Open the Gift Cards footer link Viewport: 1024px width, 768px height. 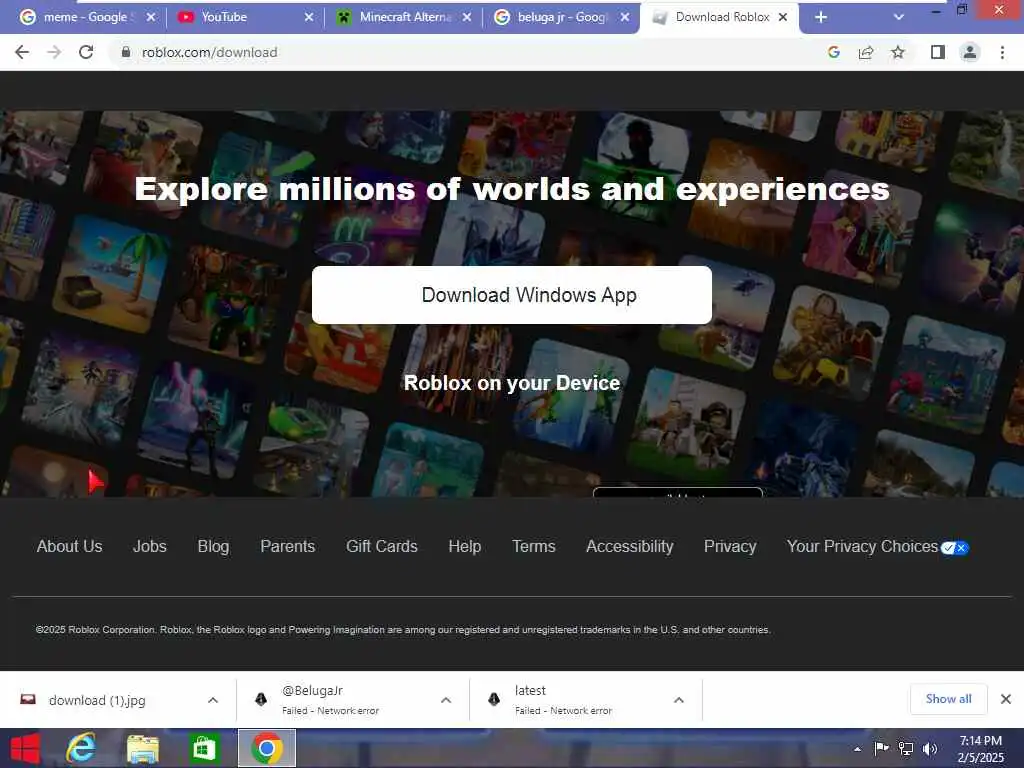coord(381,546)
